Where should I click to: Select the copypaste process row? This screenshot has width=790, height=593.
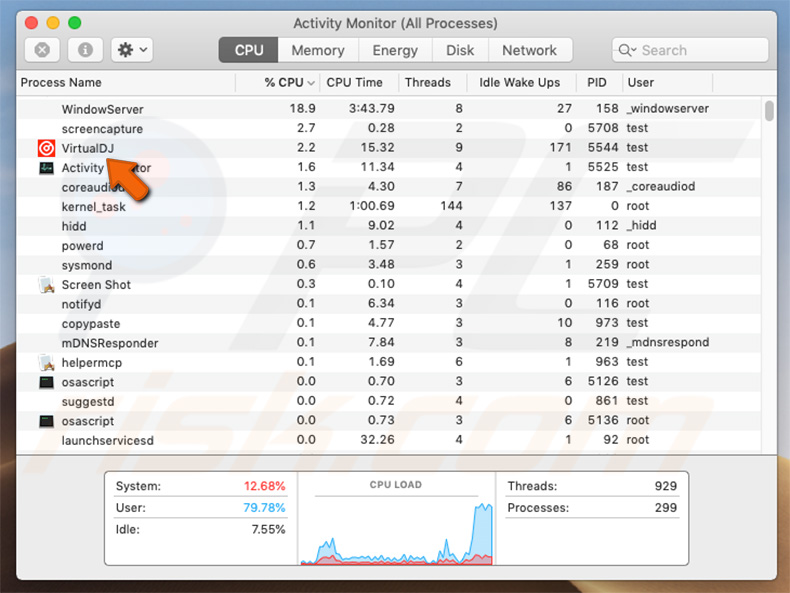coord(389,323)
